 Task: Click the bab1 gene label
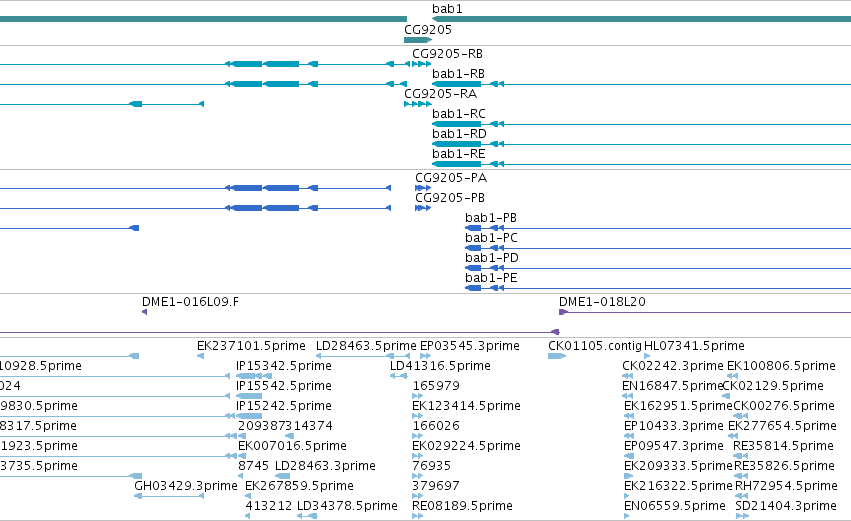pos(447,9)
